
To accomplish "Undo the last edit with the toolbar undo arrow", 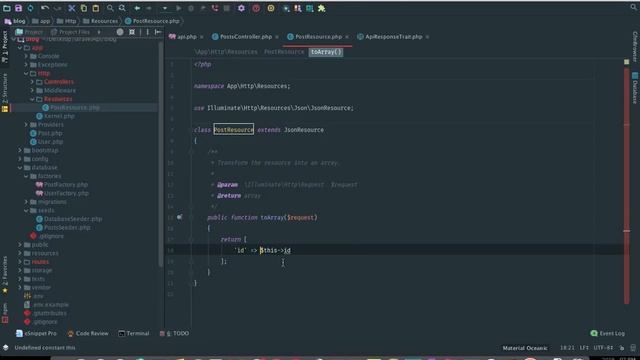I will (x=45, y=8).
